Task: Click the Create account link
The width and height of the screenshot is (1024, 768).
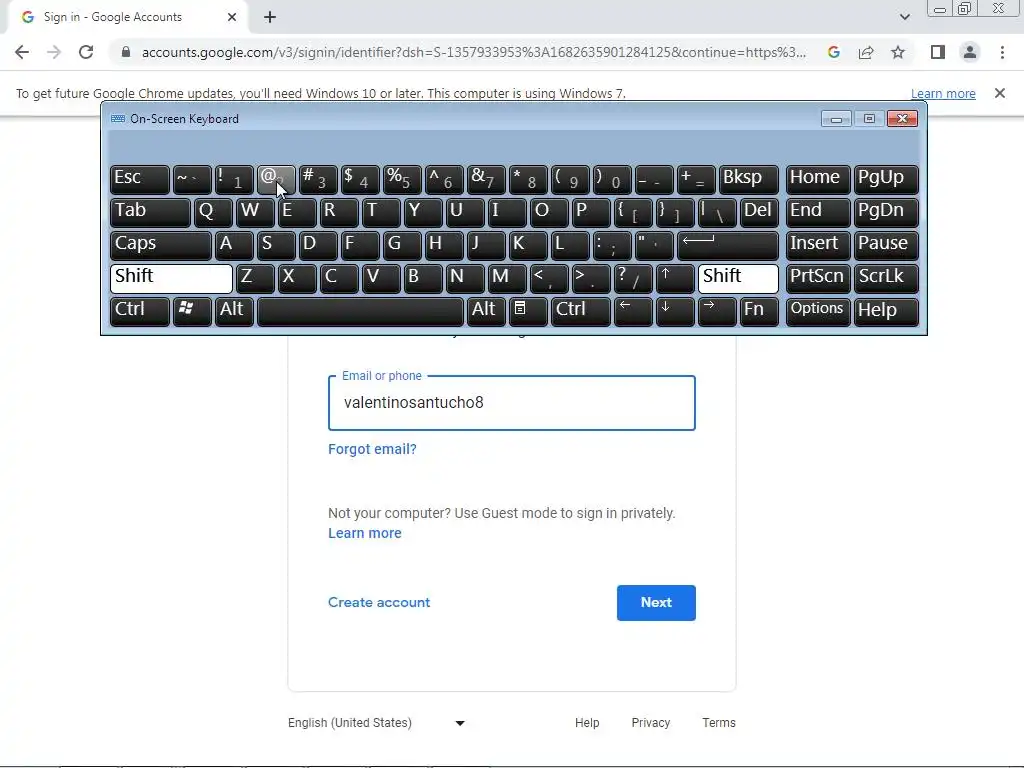Action: (379, 602)
